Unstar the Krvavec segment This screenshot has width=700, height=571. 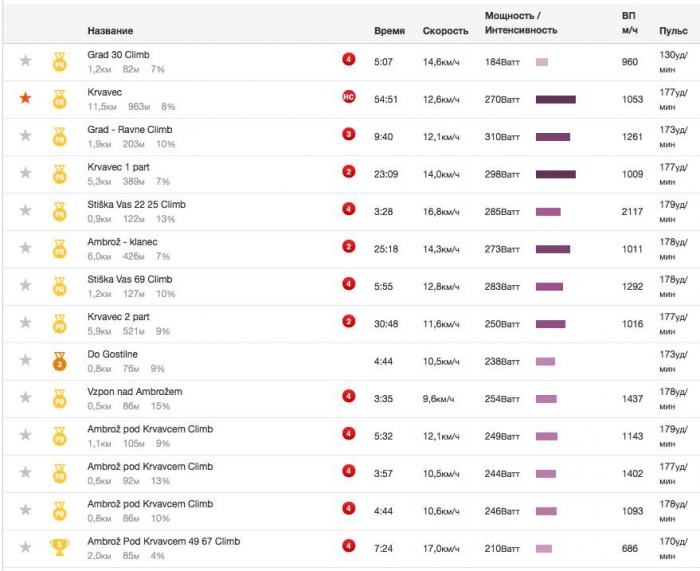[26, 98]
